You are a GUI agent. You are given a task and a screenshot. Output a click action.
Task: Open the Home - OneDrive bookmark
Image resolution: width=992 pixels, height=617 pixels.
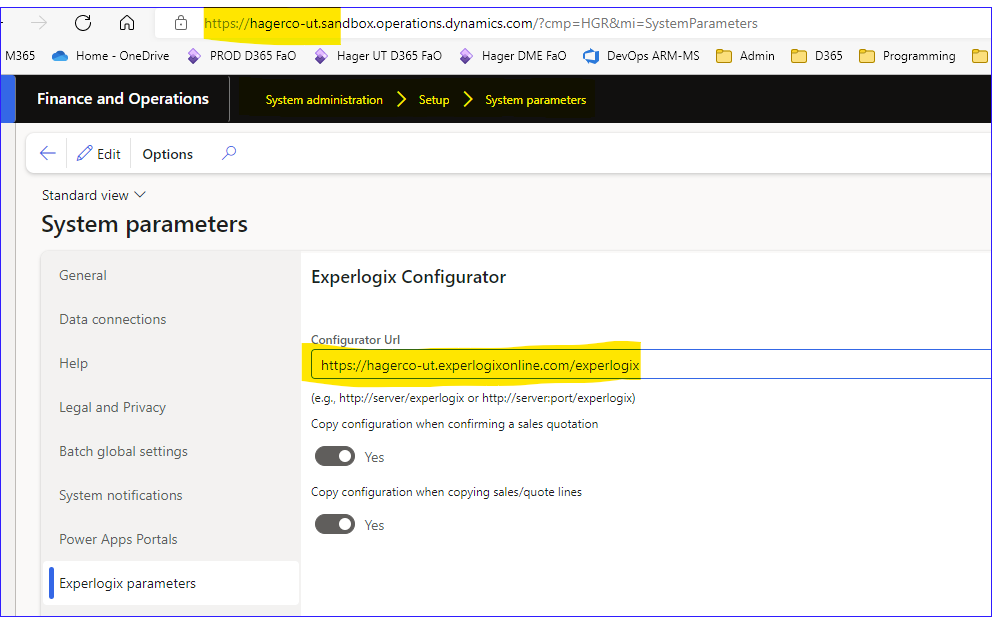[x=111, y=56]
